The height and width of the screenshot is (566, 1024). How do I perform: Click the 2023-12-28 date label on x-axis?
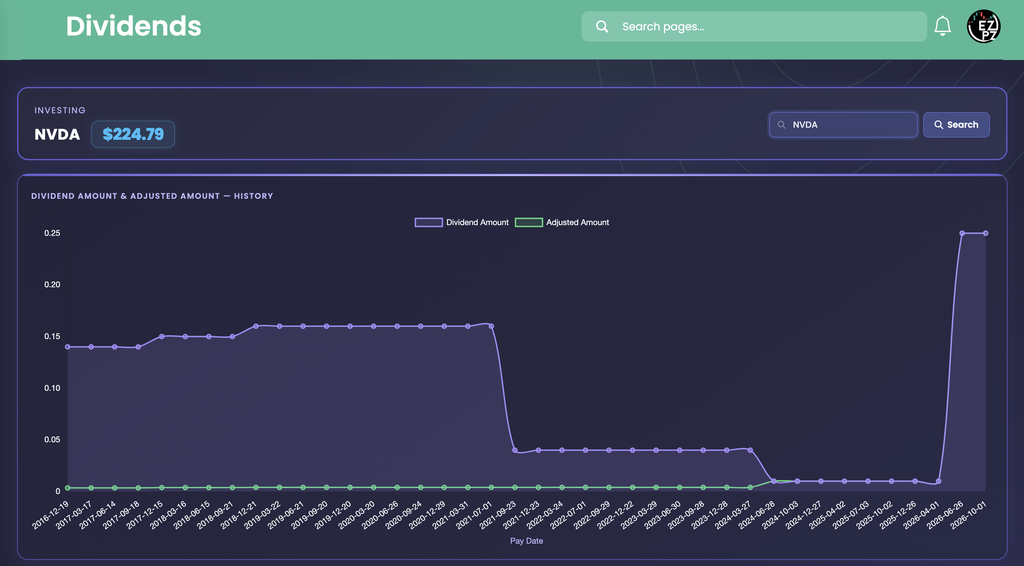tap(711, 515)
